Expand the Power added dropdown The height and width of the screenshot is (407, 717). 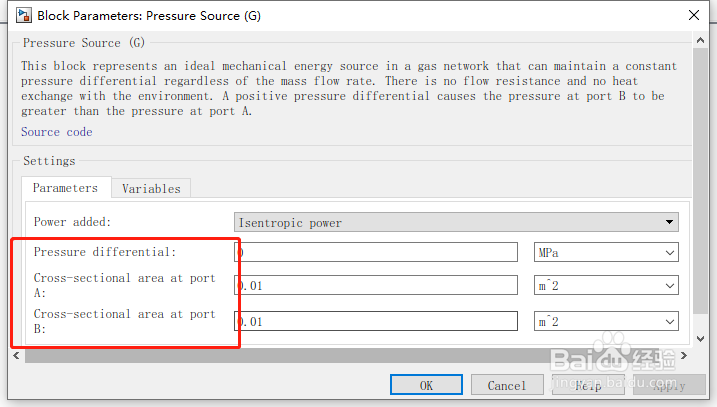[456, 222]
